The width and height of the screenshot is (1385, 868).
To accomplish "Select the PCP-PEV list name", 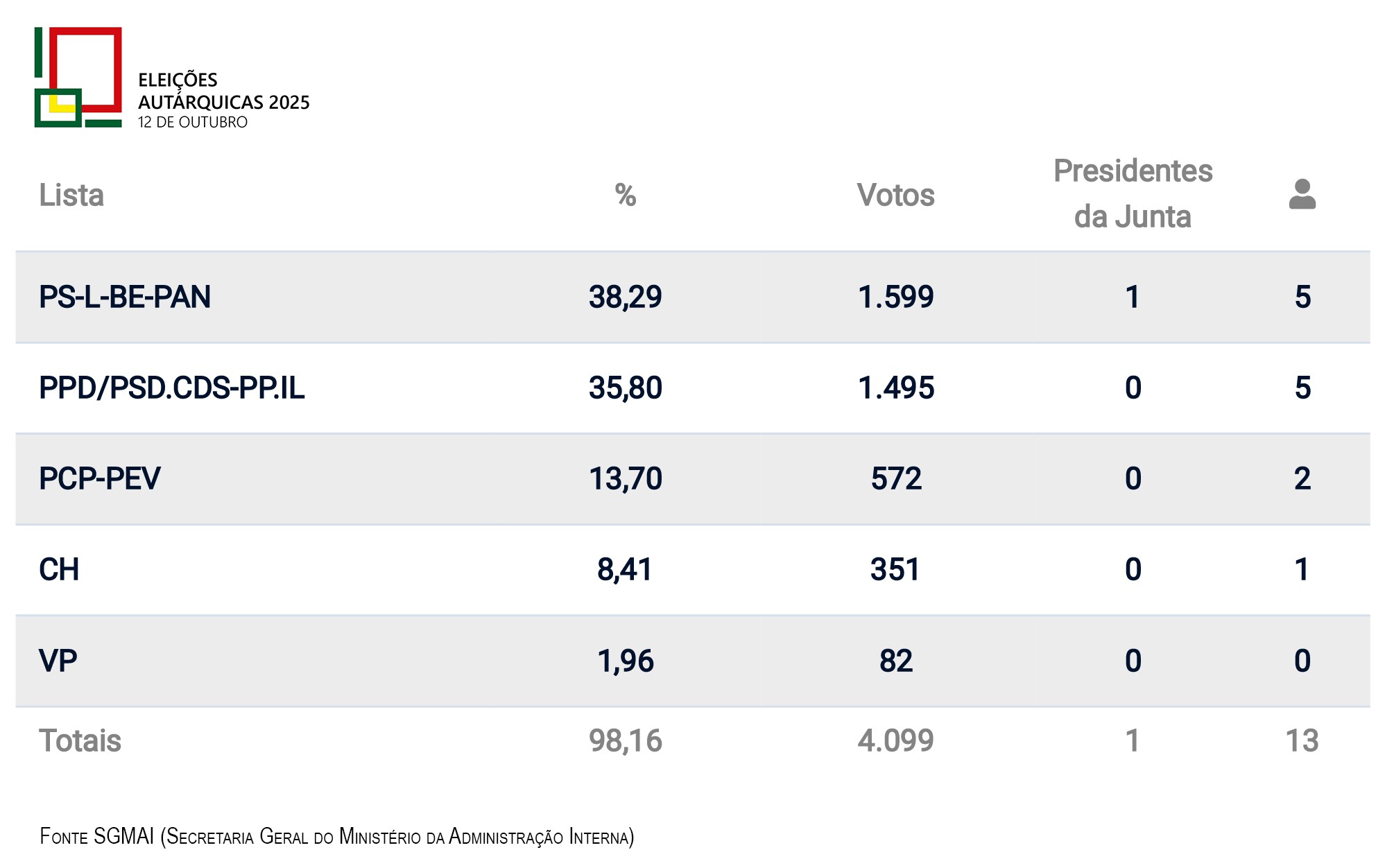I will (99, 479).
